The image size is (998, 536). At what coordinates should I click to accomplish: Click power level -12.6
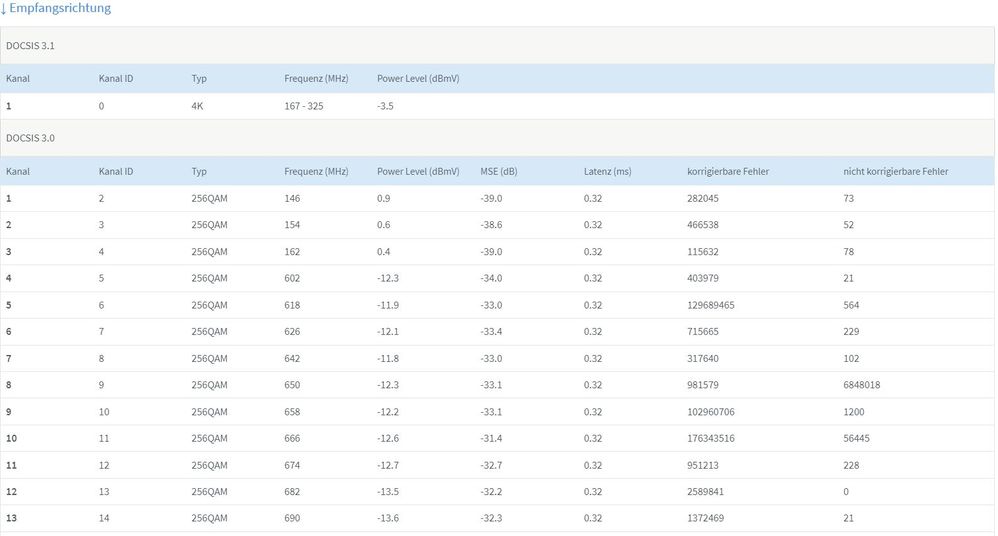coord(388,439)
